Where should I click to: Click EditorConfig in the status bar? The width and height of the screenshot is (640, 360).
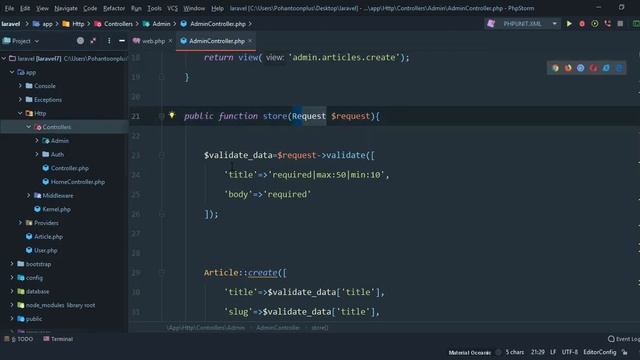(600, 352)
